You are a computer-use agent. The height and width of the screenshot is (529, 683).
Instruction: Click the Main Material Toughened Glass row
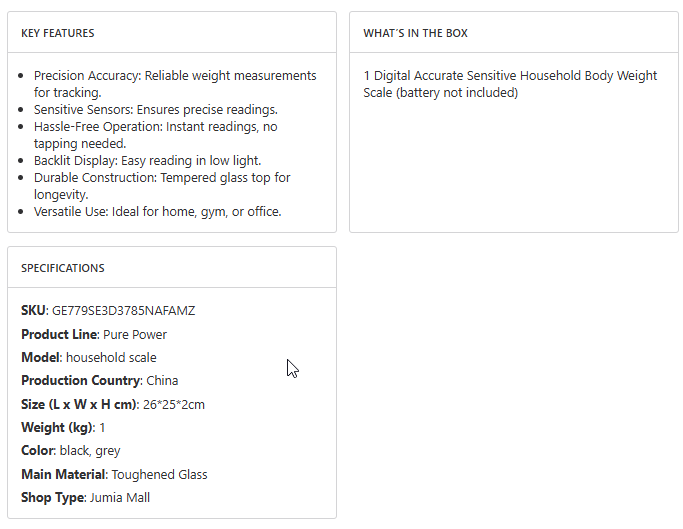pyautogui.click(x=114, y=474)
